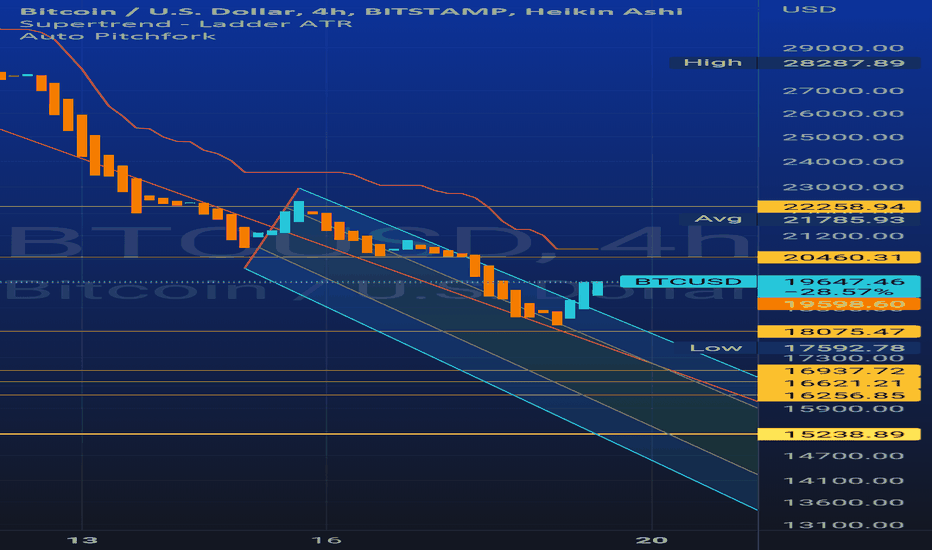Screen dimensions: 932x550
Task: Click the 24000.00 price axis tick
Action: click(843, 162)
